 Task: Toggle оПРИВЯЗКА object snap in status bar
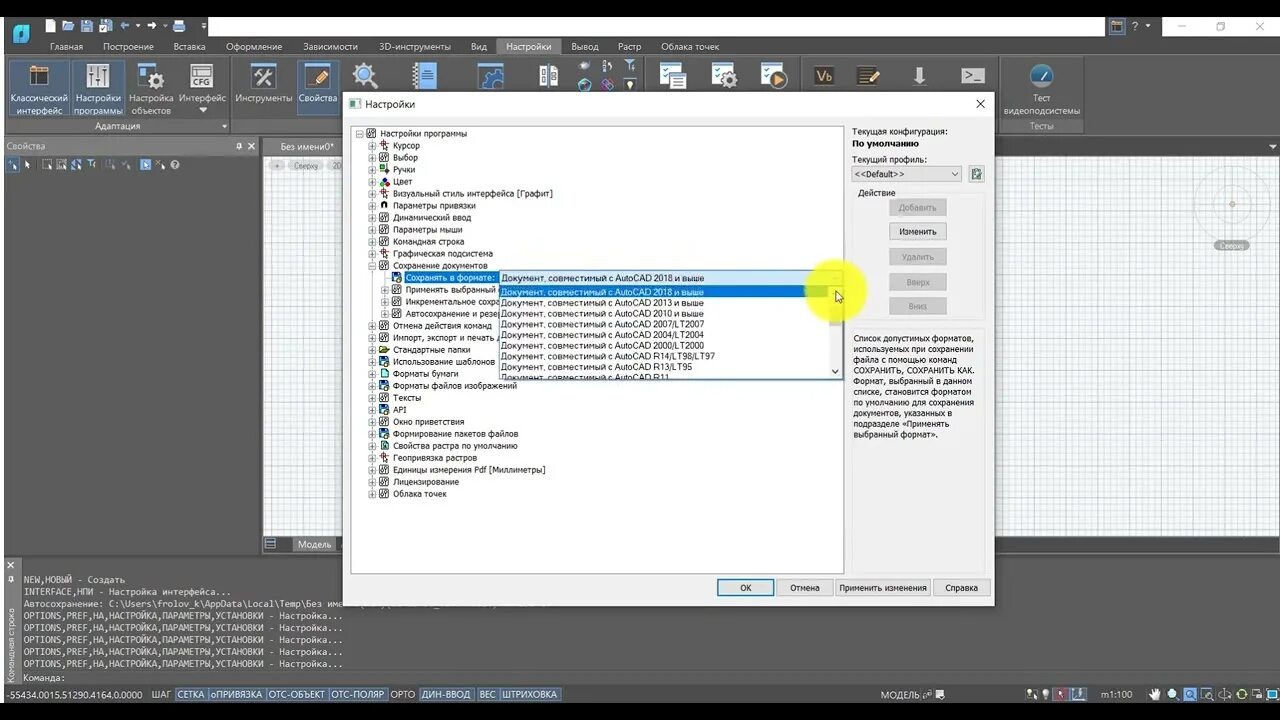pos(235,694)
